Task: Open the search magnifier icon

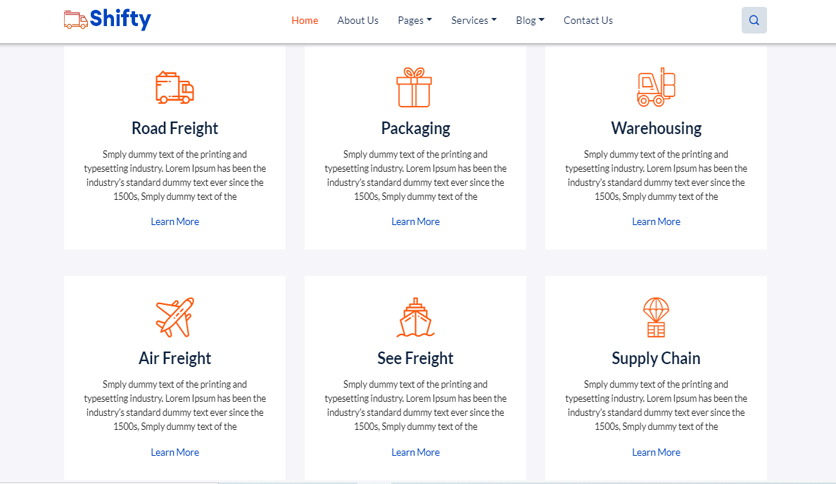Action: coord(754,20)
